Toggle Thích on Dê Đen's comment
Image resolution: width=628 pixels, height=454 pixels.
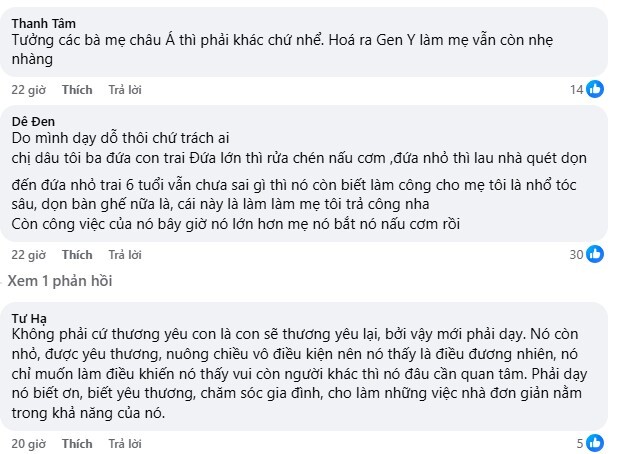(x=77, y=254)
